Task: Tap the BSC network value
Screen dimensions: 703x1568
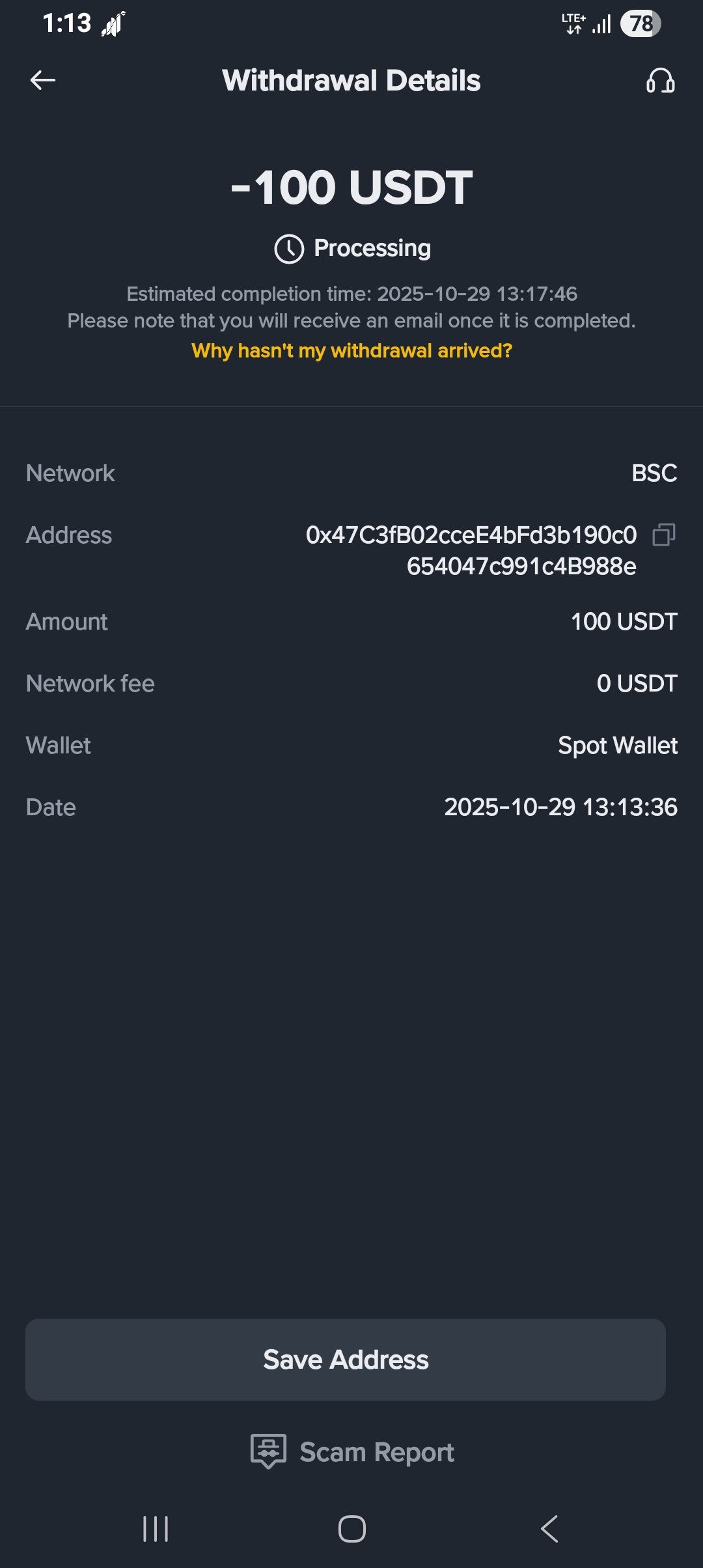Action: (x=654, y=473)
